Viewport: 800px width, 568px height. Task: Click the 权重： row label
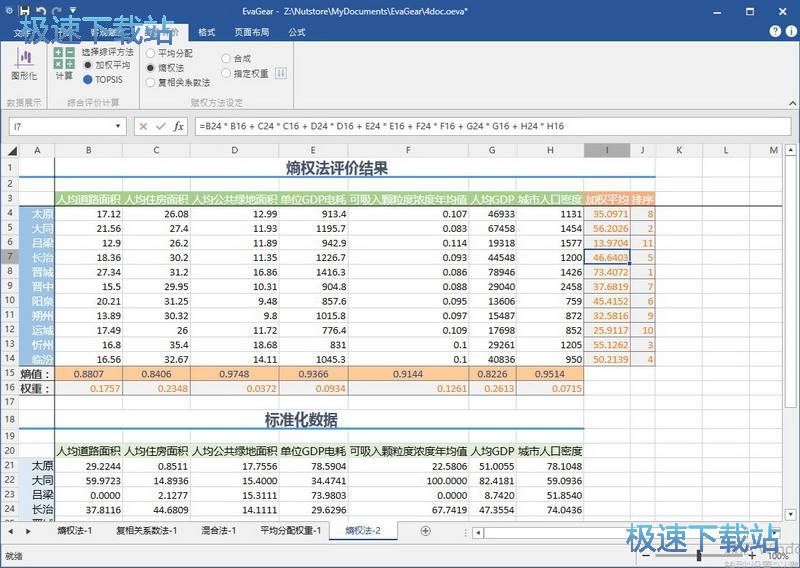pyautogui.click(x=36, y=389)
